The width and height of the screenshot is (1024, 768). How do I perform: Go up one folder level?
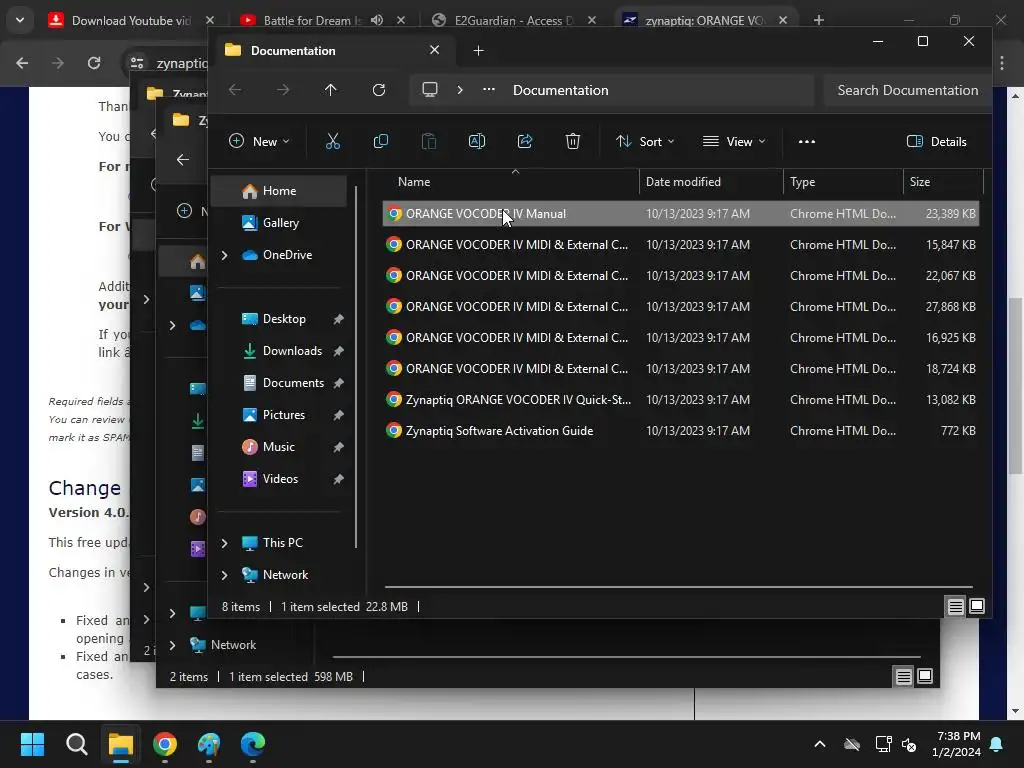click(x=330, y=90)
